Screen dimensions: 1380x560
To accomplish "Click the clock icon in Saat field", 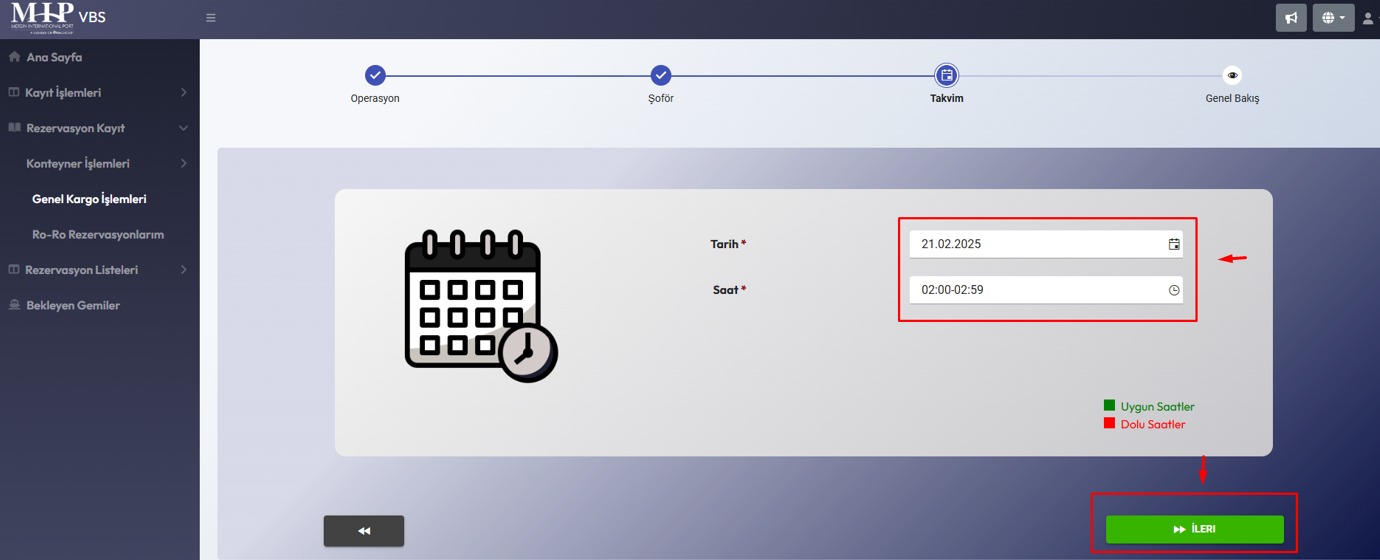I will click(x=1174, y=290).
